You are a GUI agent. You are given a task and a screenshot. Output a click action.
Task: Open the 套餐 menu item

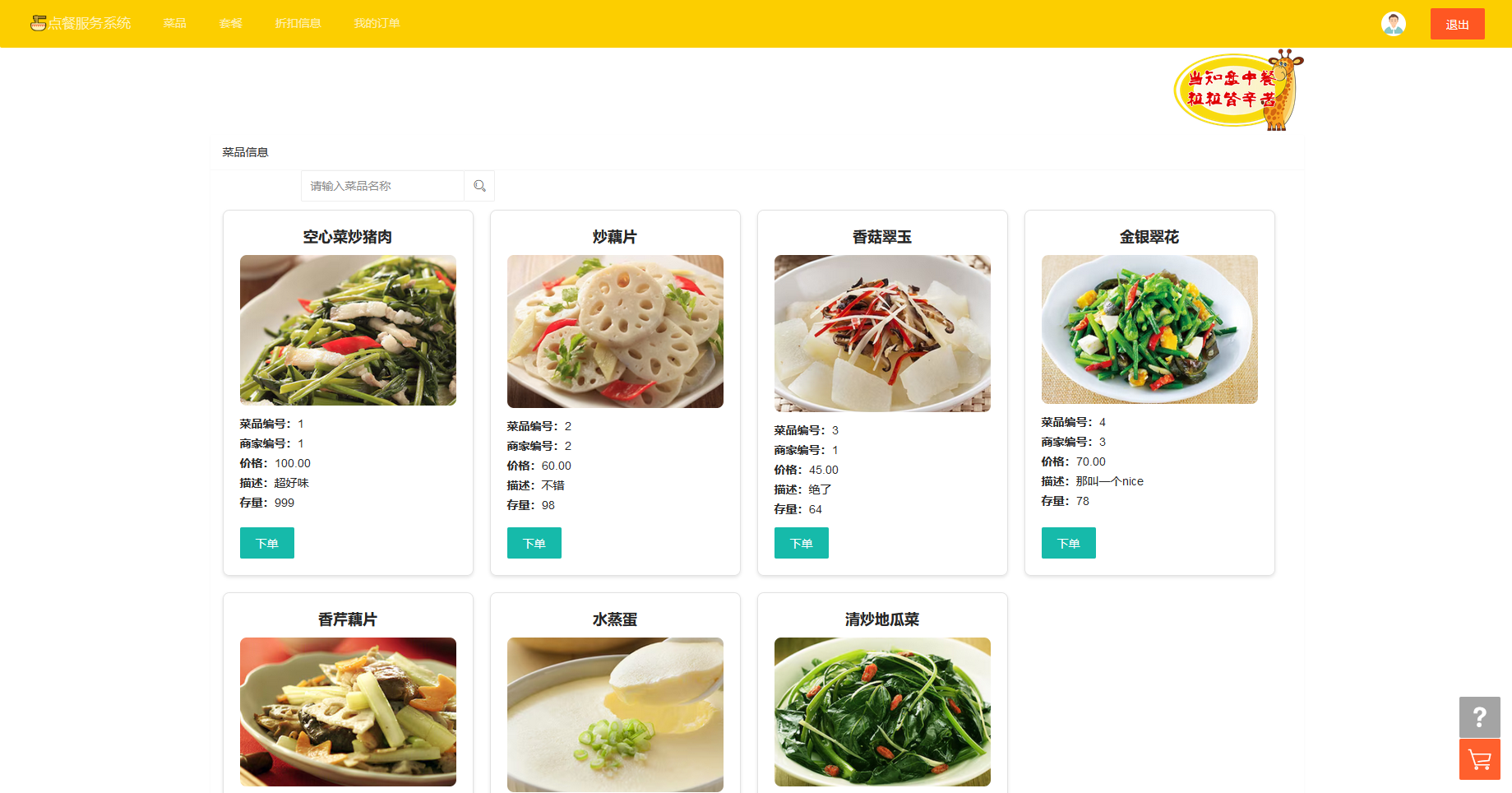pyautogui.click(x=230, y=23)
